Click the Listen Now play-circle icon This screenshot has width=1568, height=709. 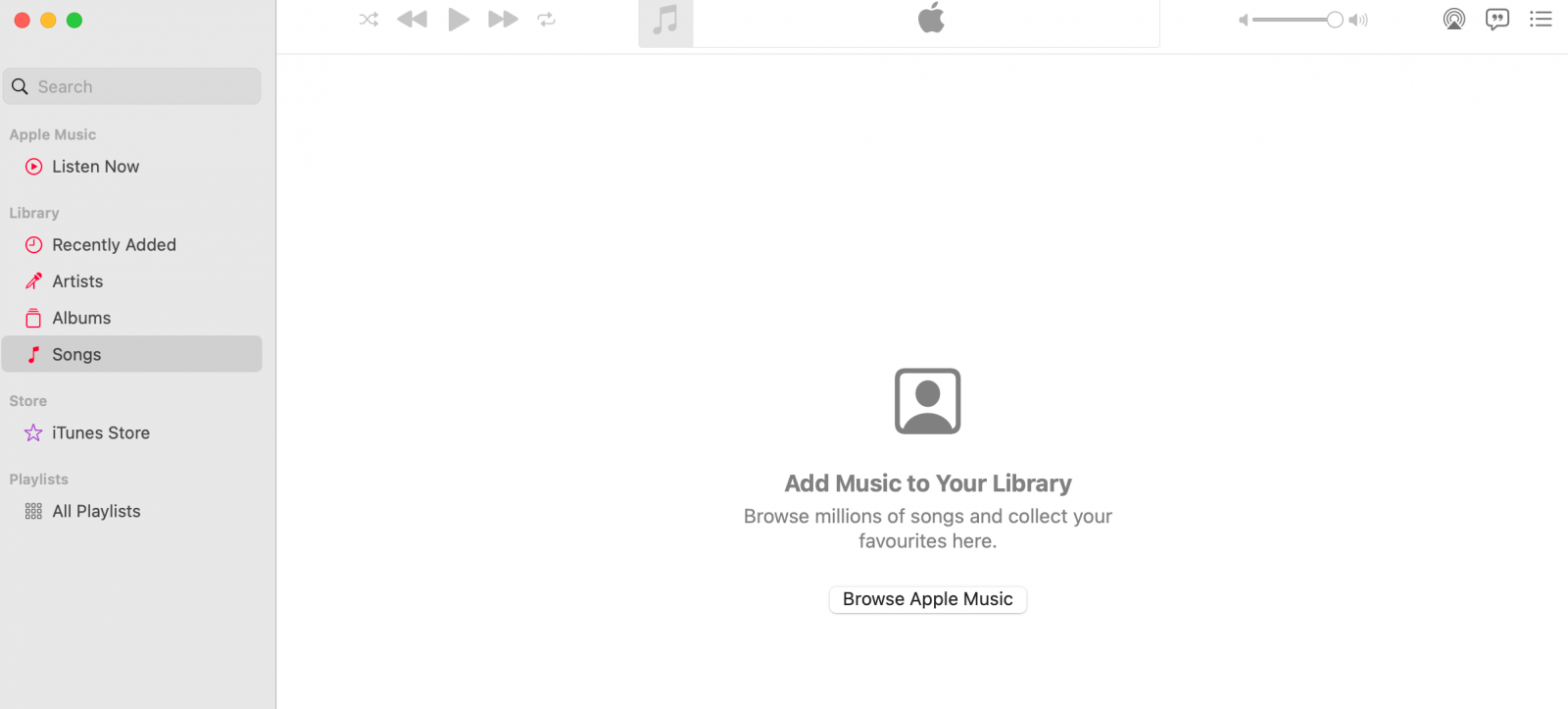33,167
